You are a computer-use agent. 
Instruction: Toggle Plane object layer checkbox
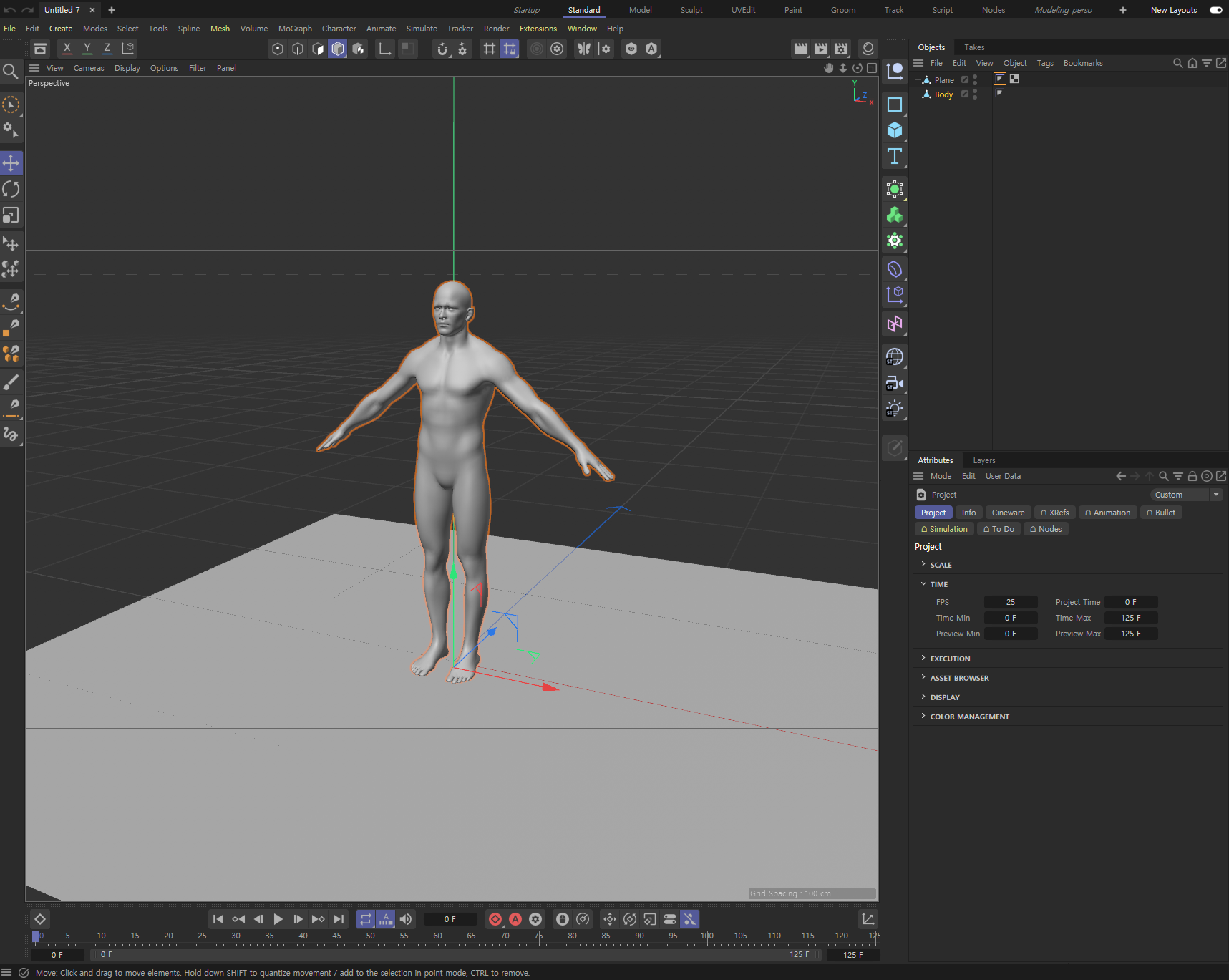[965, 79]
